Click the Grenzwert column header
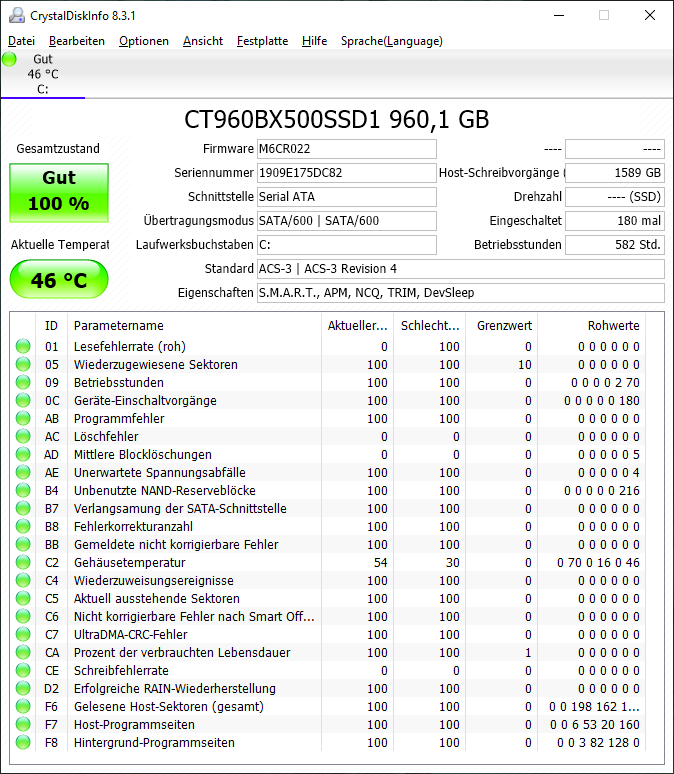Image resolution: width=674 pixels, height=774 pixels. click(x=502, y=326)
